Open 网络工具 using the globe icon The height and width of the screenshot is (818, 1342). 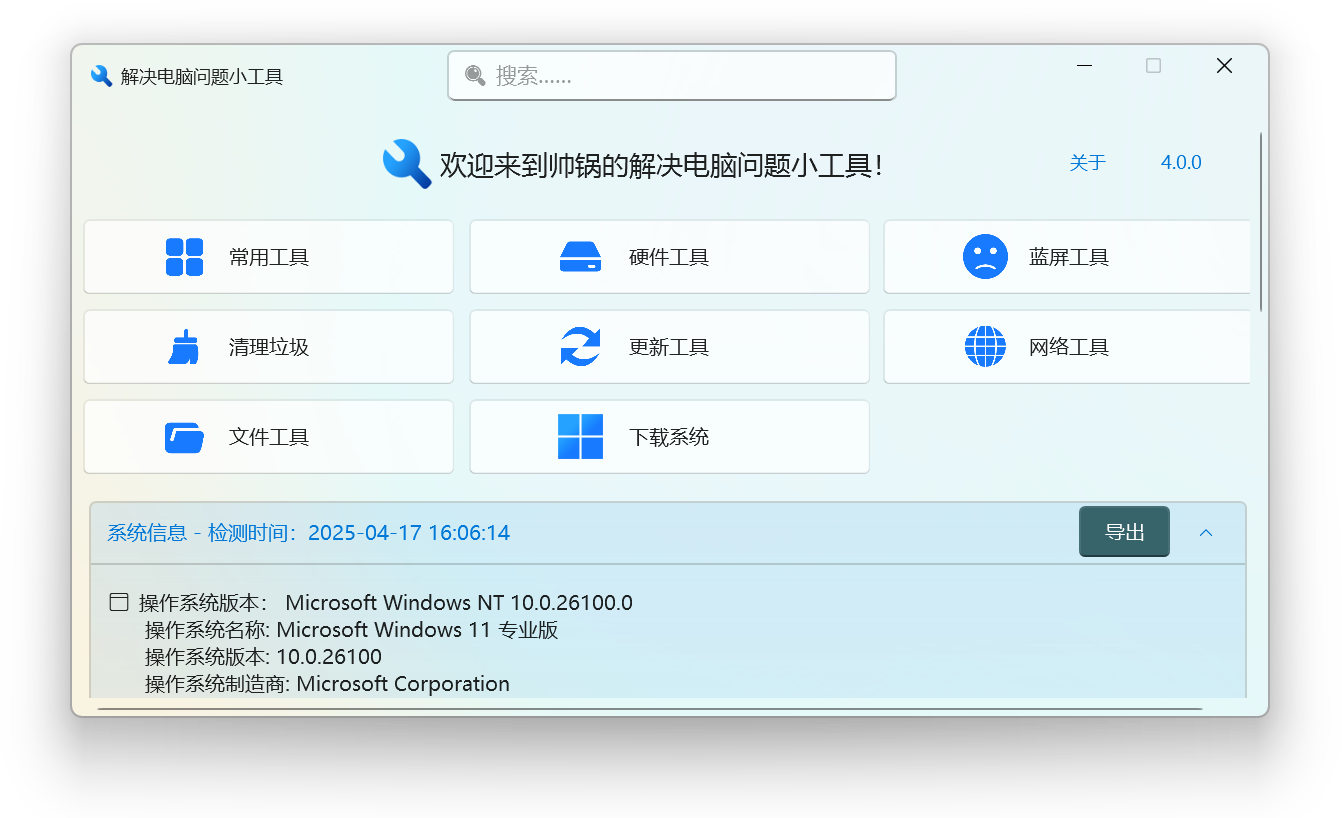coord(986,346)
